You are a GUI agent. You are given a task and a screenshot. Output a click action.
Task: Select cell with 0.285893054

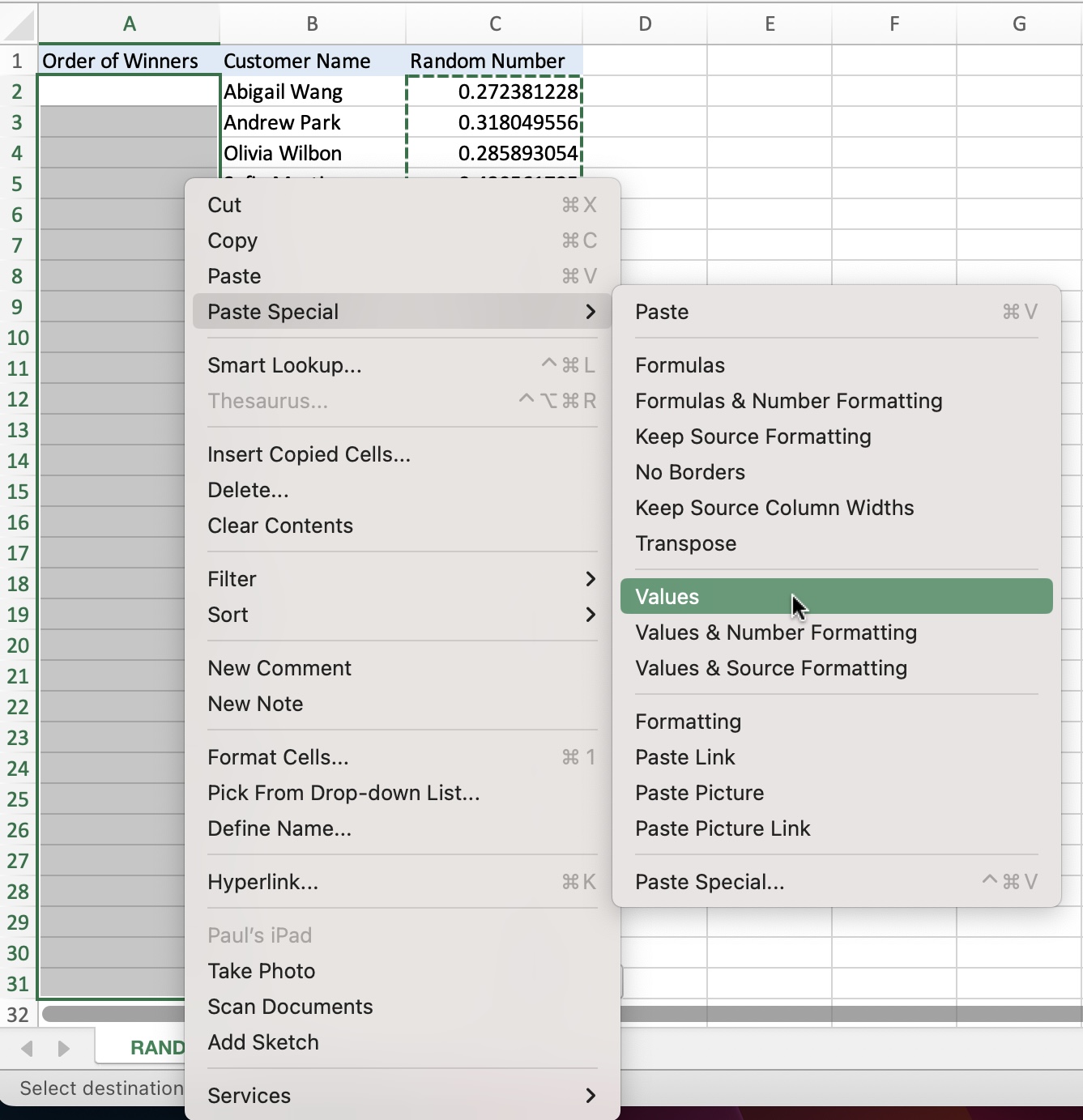[494, 153]
